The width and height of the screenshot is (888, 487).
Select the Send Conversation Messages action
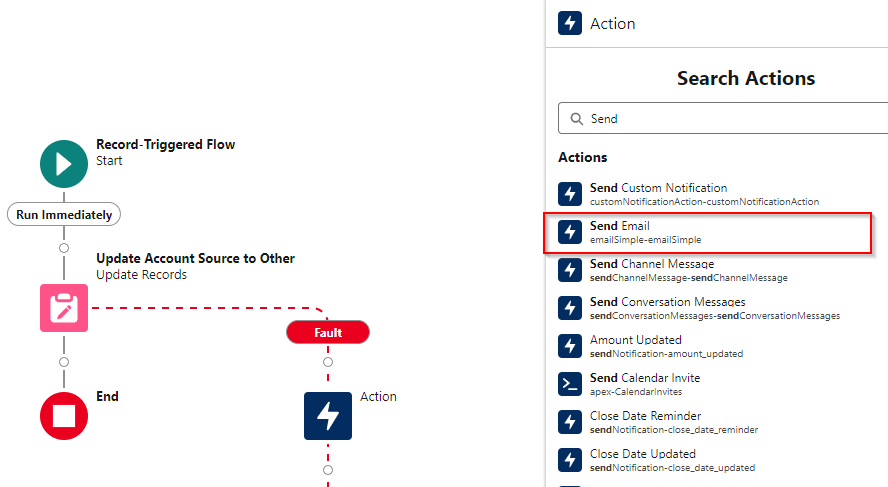[x=714, y=308]
